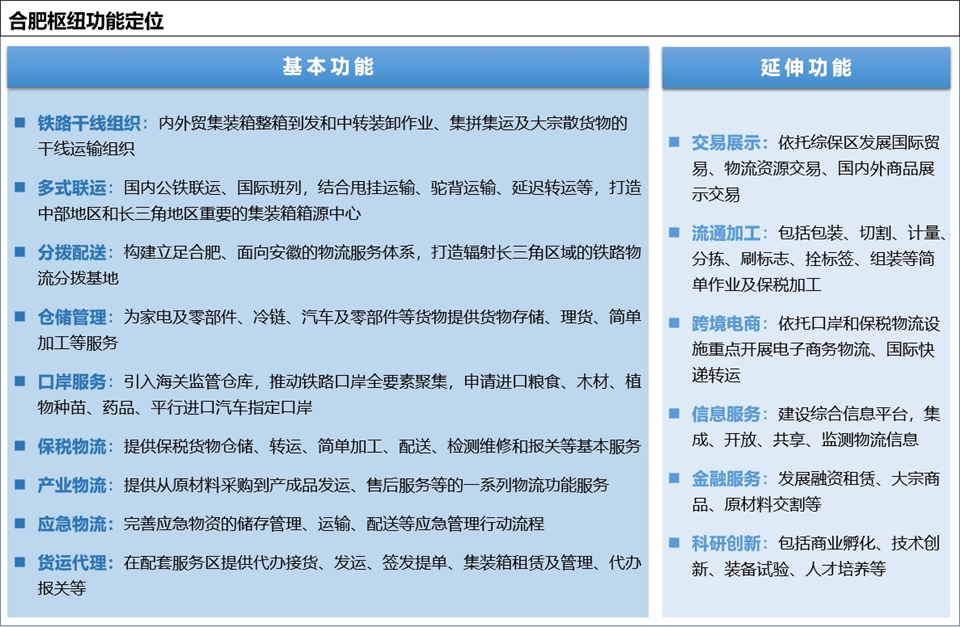The width and height of the screenshot is (960, 627).
Task: Click the text 干线运输组织
Action: pos(86,149)
